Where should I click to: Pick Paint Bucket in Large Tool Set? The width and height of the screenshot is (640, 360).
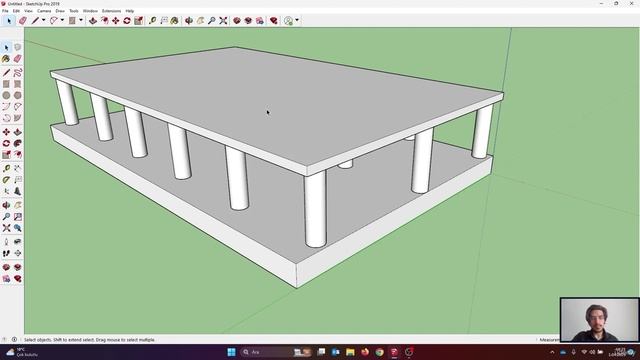6,59
